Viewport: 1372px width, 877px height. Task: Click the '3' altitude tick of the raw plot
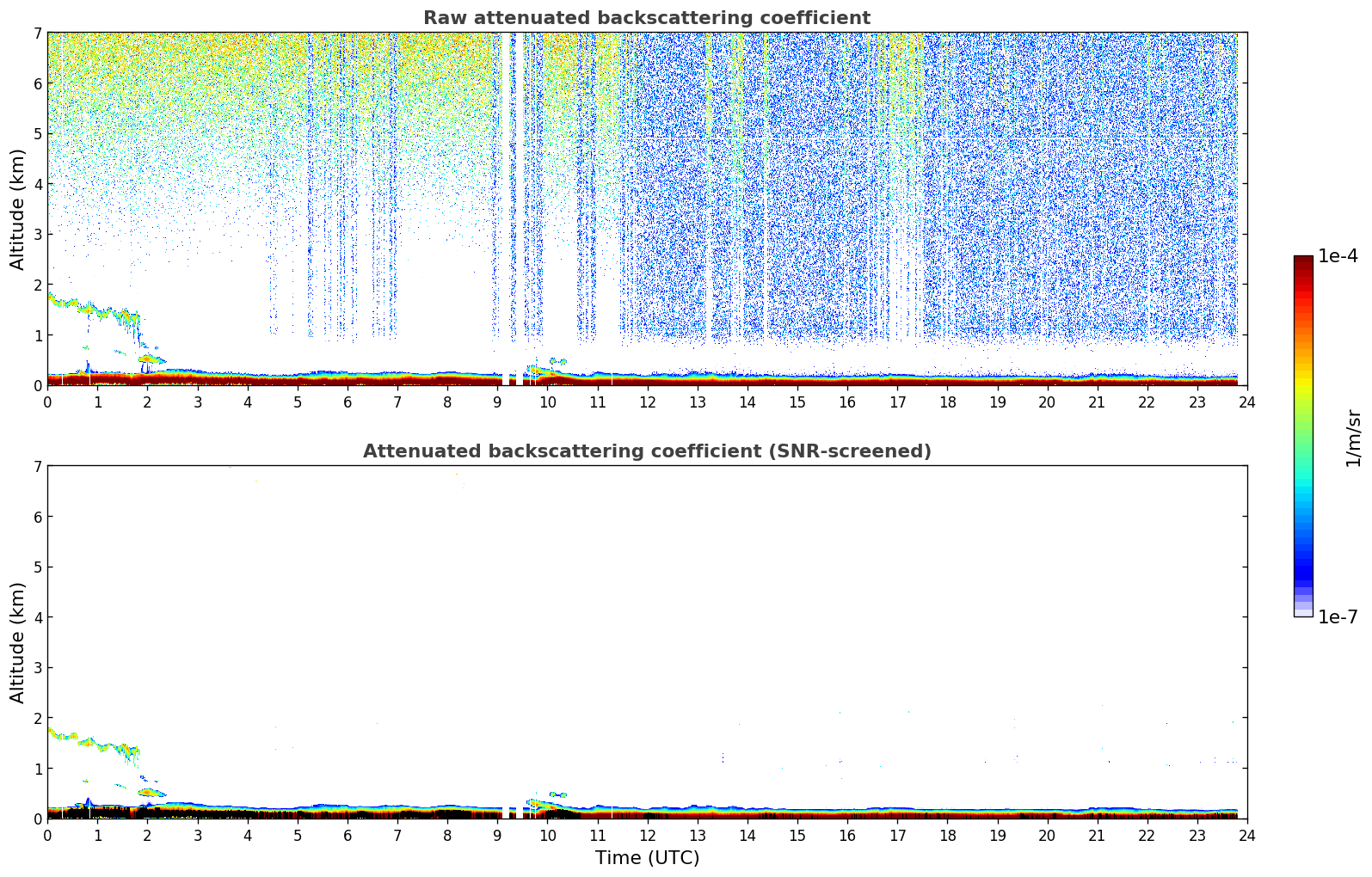pyautogui.click(x=37, y=234)
